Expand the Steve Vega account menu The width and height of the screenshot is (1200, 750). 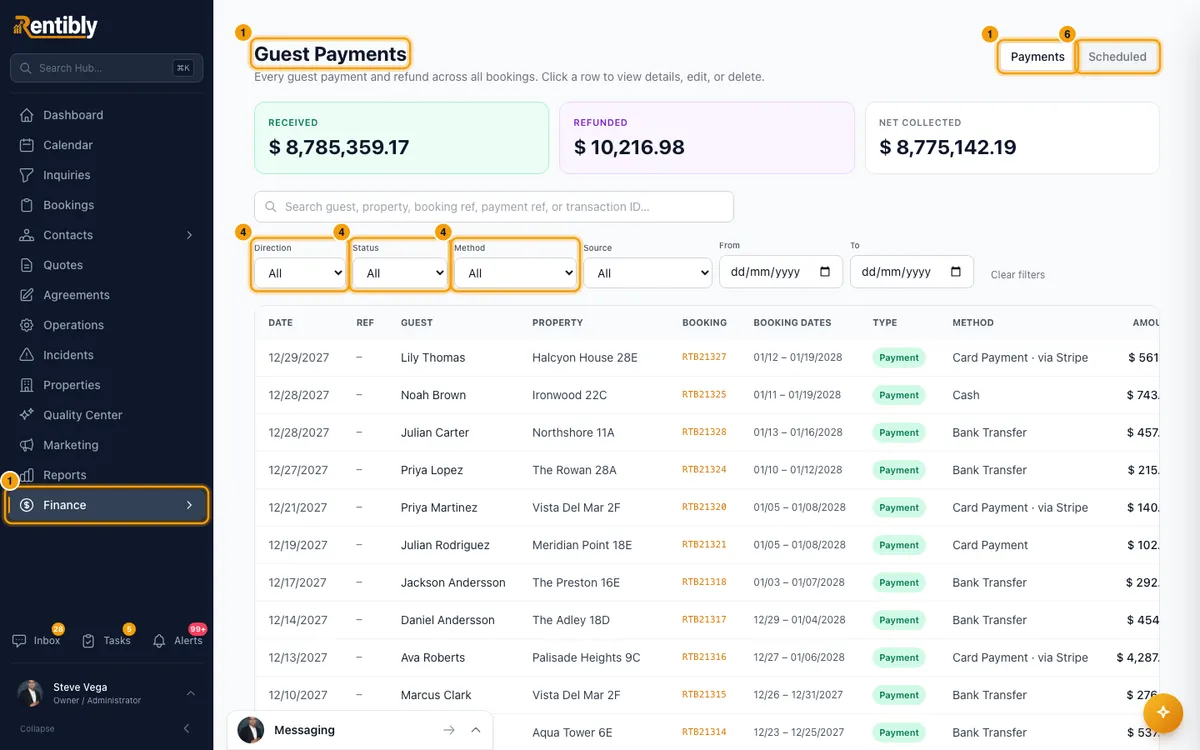[x=190, y=694]
